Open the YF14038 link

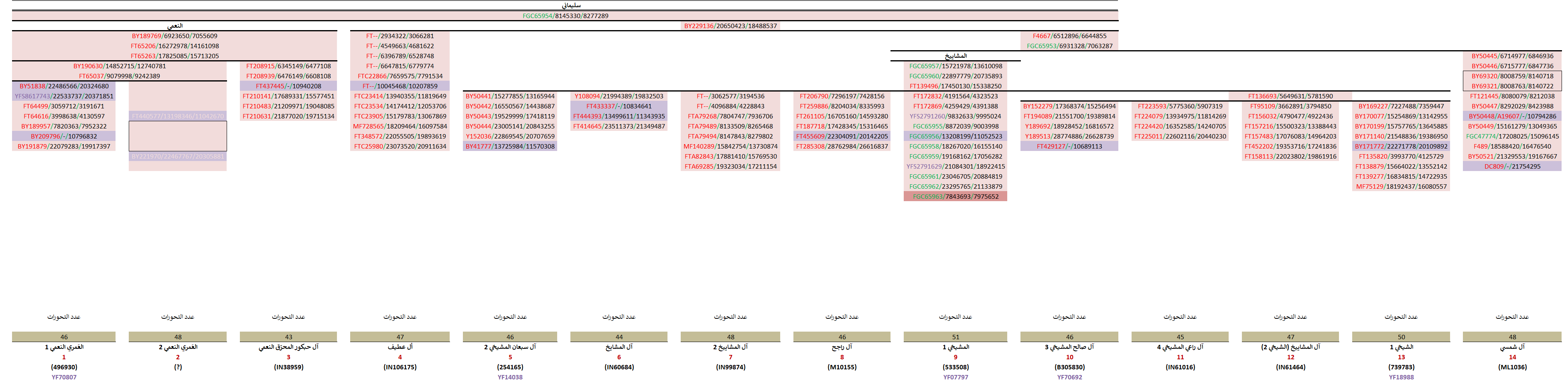(509, 377)
